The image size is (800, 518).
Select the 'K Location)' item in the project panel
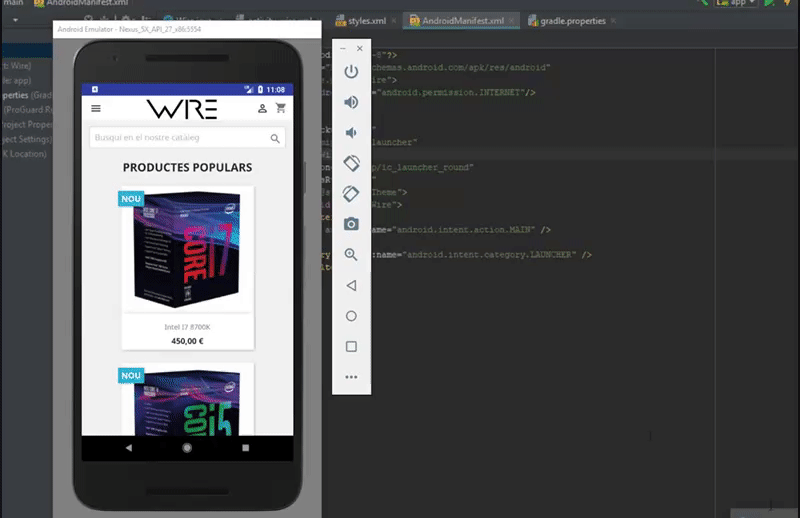coord(24,154)
